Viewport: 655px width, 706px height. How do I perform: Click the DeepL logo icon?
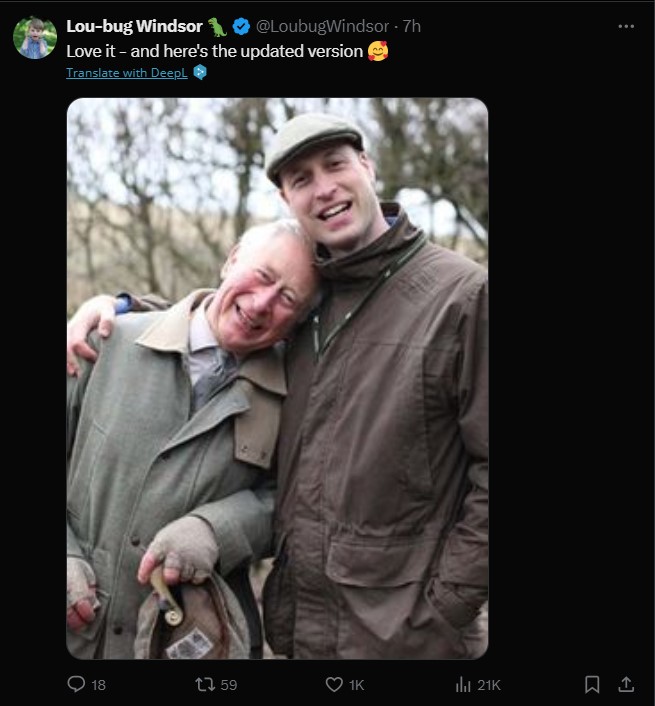click(200, 72)
